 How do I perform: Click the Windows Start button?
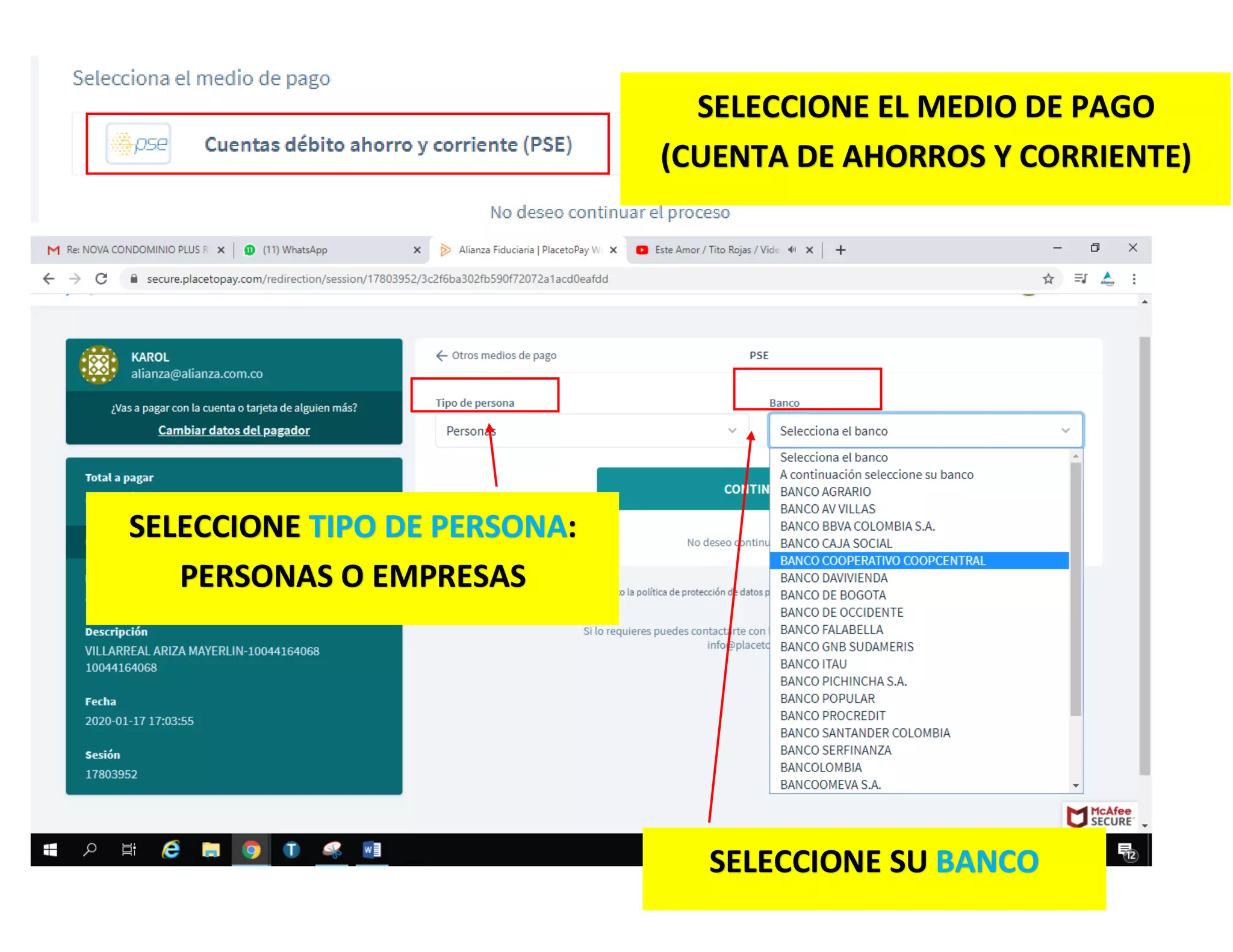[51, 849]
